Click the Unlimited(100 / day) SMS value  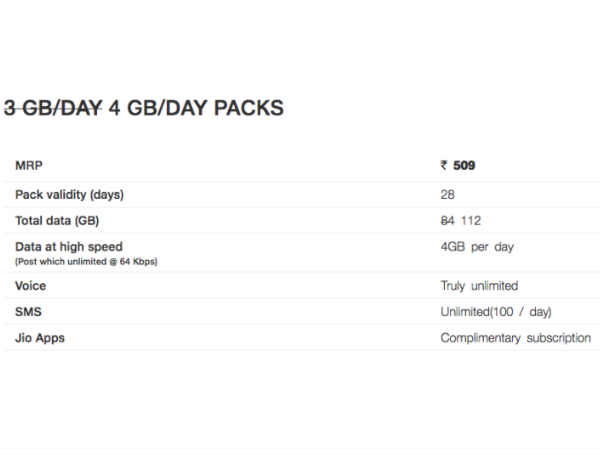(x=496, y=312)
